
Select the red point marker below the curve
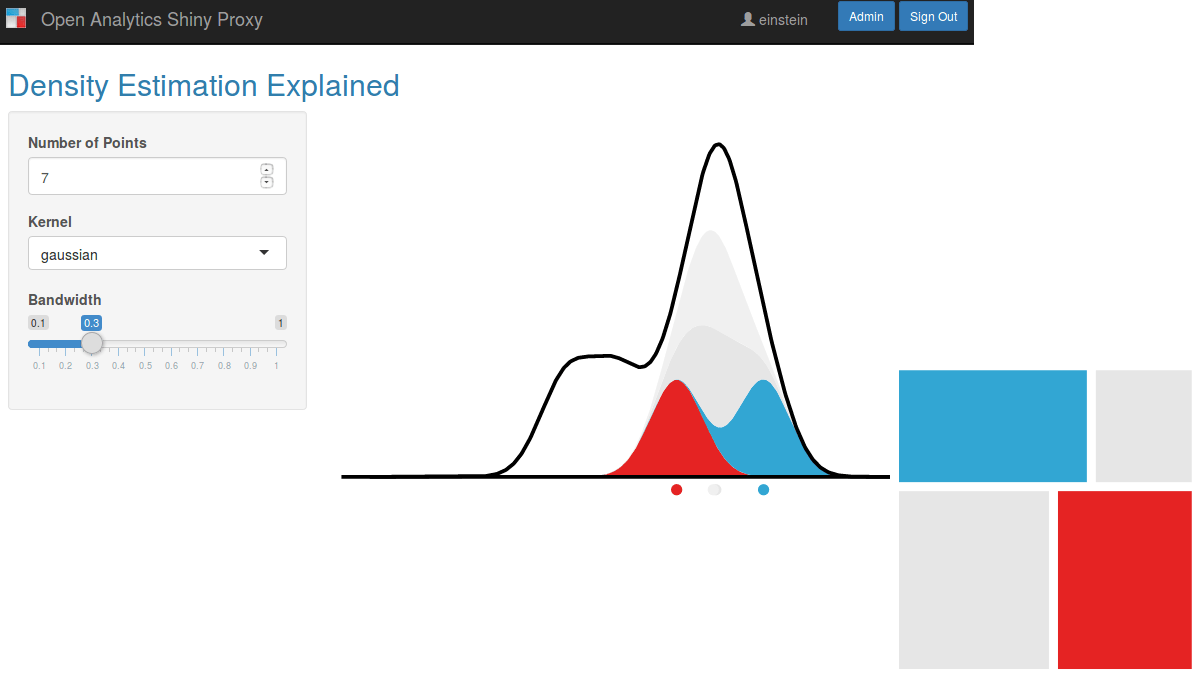[676, 489]
